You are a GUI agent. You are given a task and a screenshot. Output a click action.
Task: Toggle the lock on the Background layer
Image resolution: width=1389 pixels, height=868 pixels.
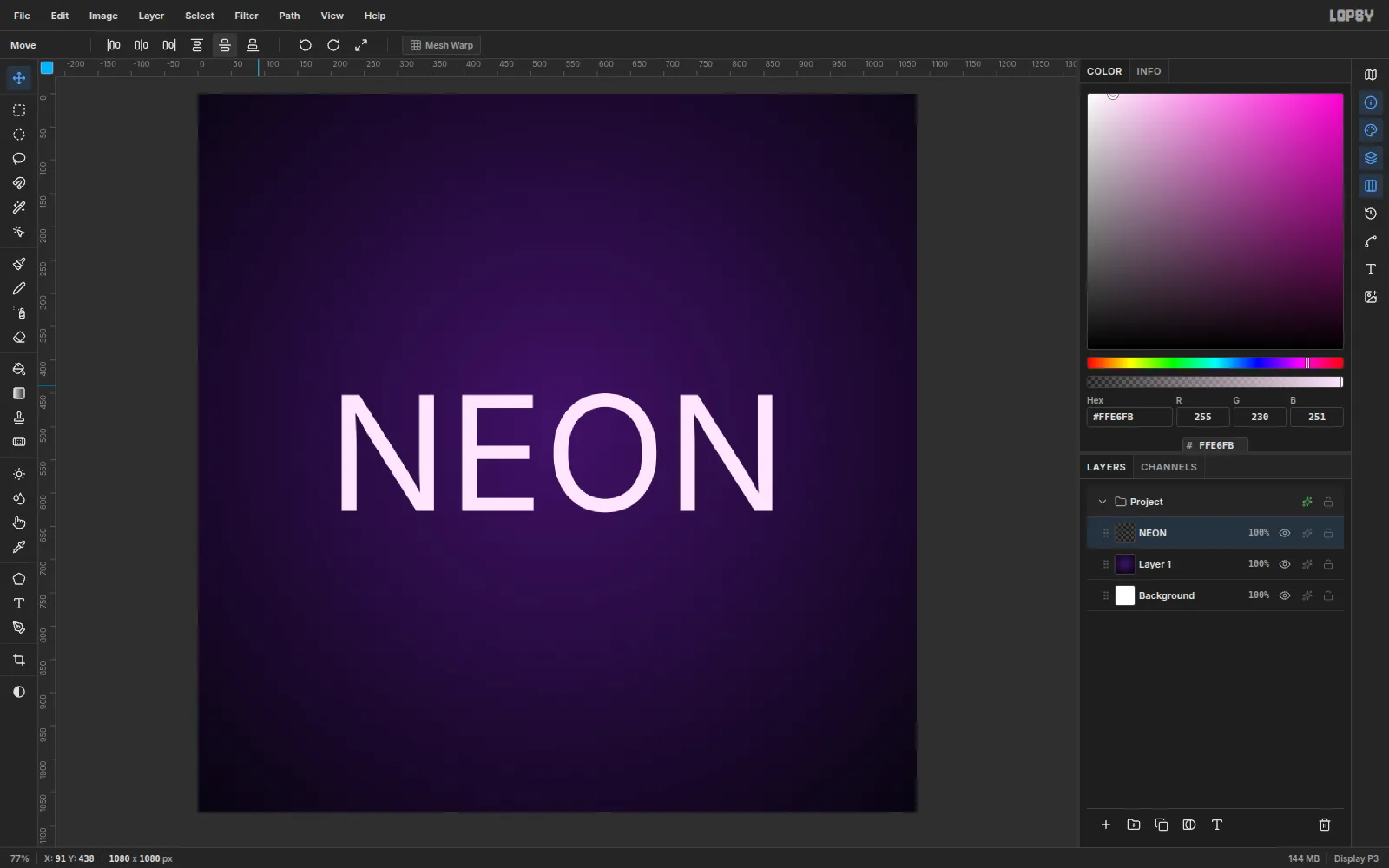click(1328, 595)
